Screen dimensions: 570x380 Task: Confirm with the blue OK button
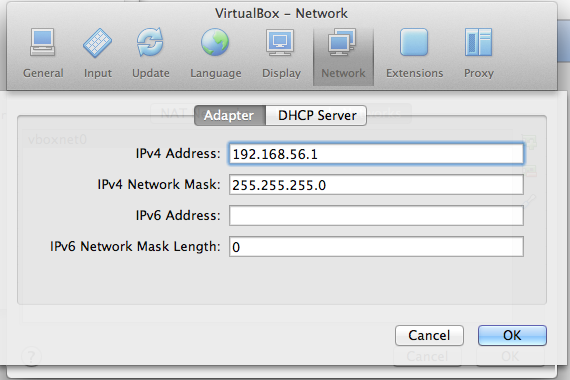click(512, 335)
